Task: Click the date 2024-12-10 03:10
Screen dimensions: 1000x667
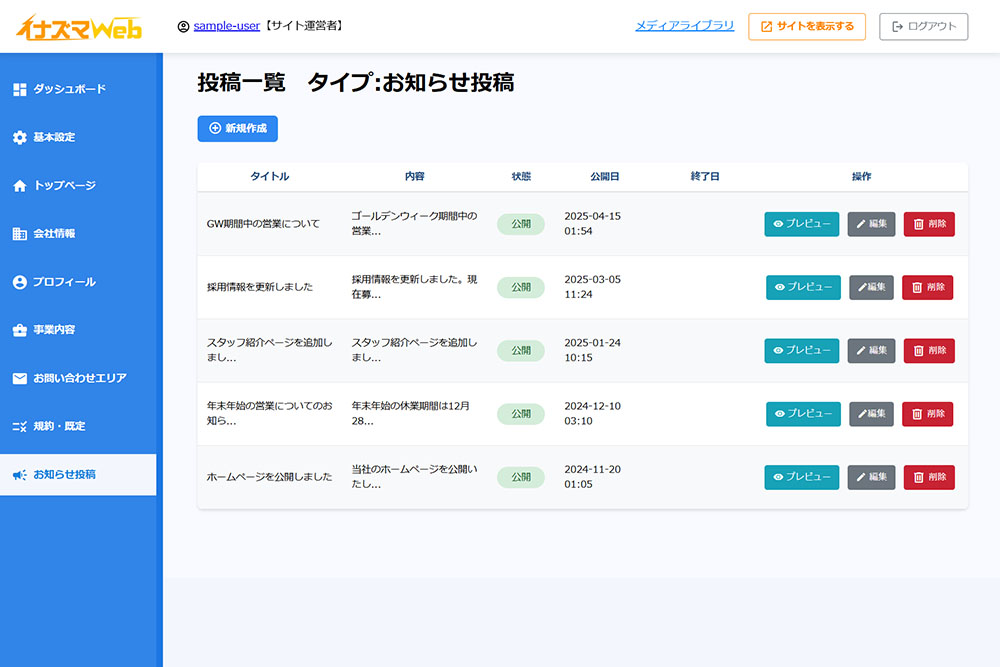Action: (x=592, y=413)
